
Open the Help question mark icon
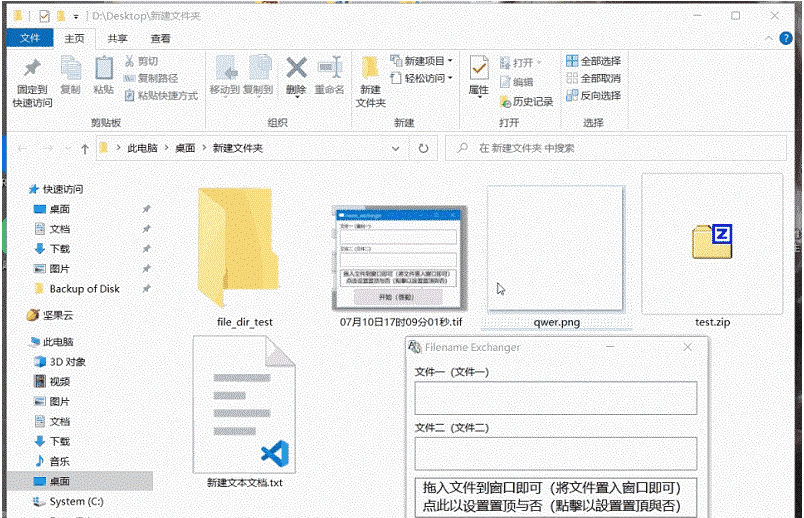pos(786,38)
